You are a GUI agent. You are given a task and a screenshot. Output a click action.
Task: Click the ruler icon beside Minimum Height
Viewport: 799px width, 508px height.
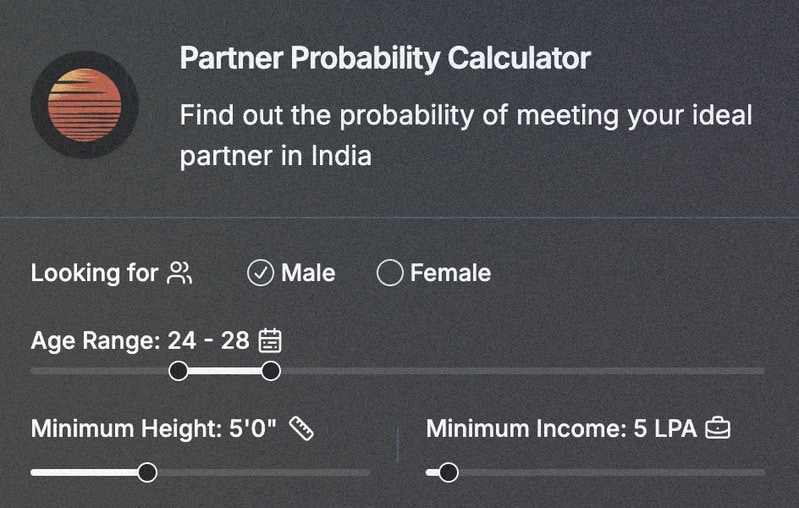pos(302,429)
